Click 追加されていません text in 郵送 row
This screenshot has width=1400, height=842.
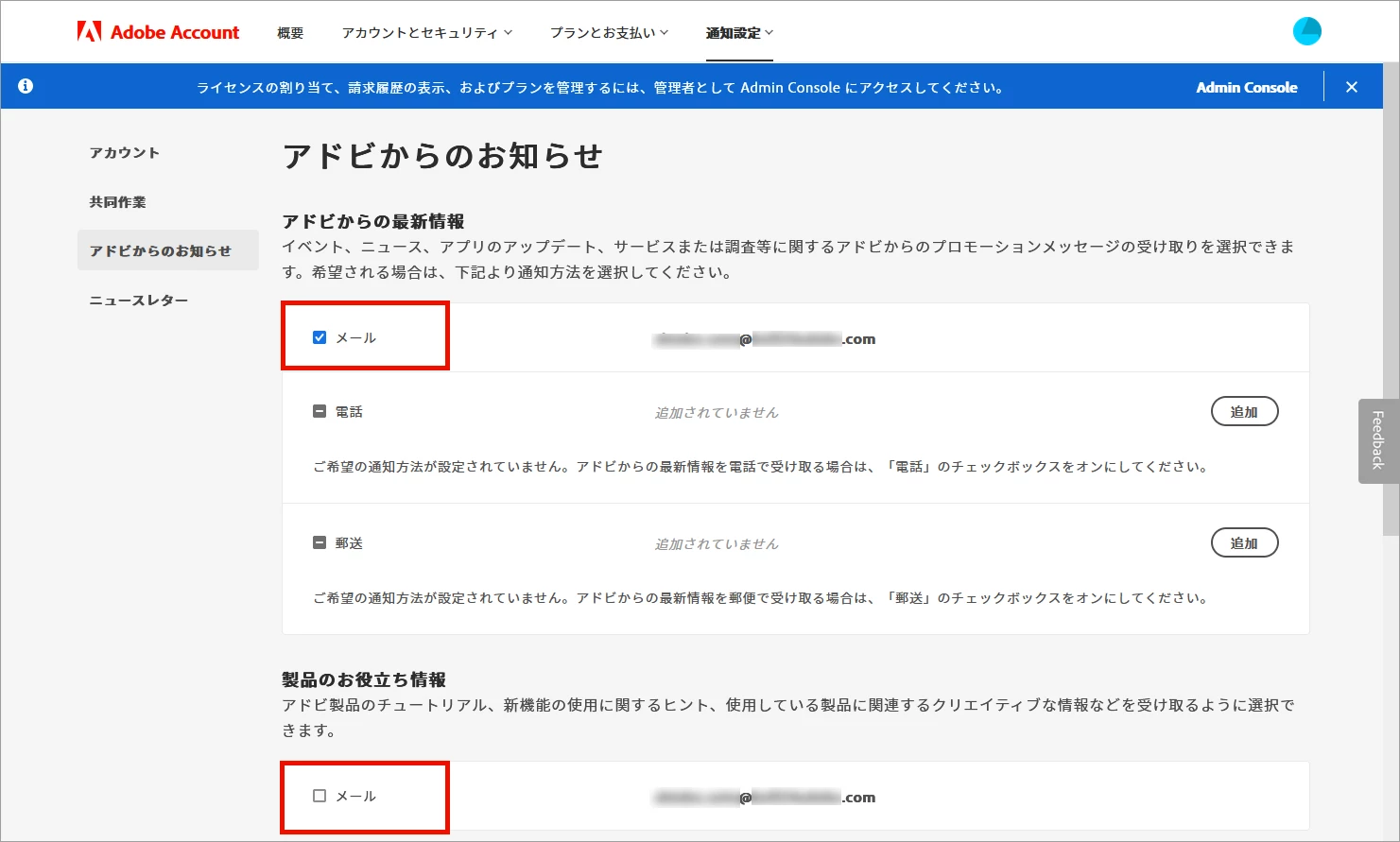click(x=717, y=544)
